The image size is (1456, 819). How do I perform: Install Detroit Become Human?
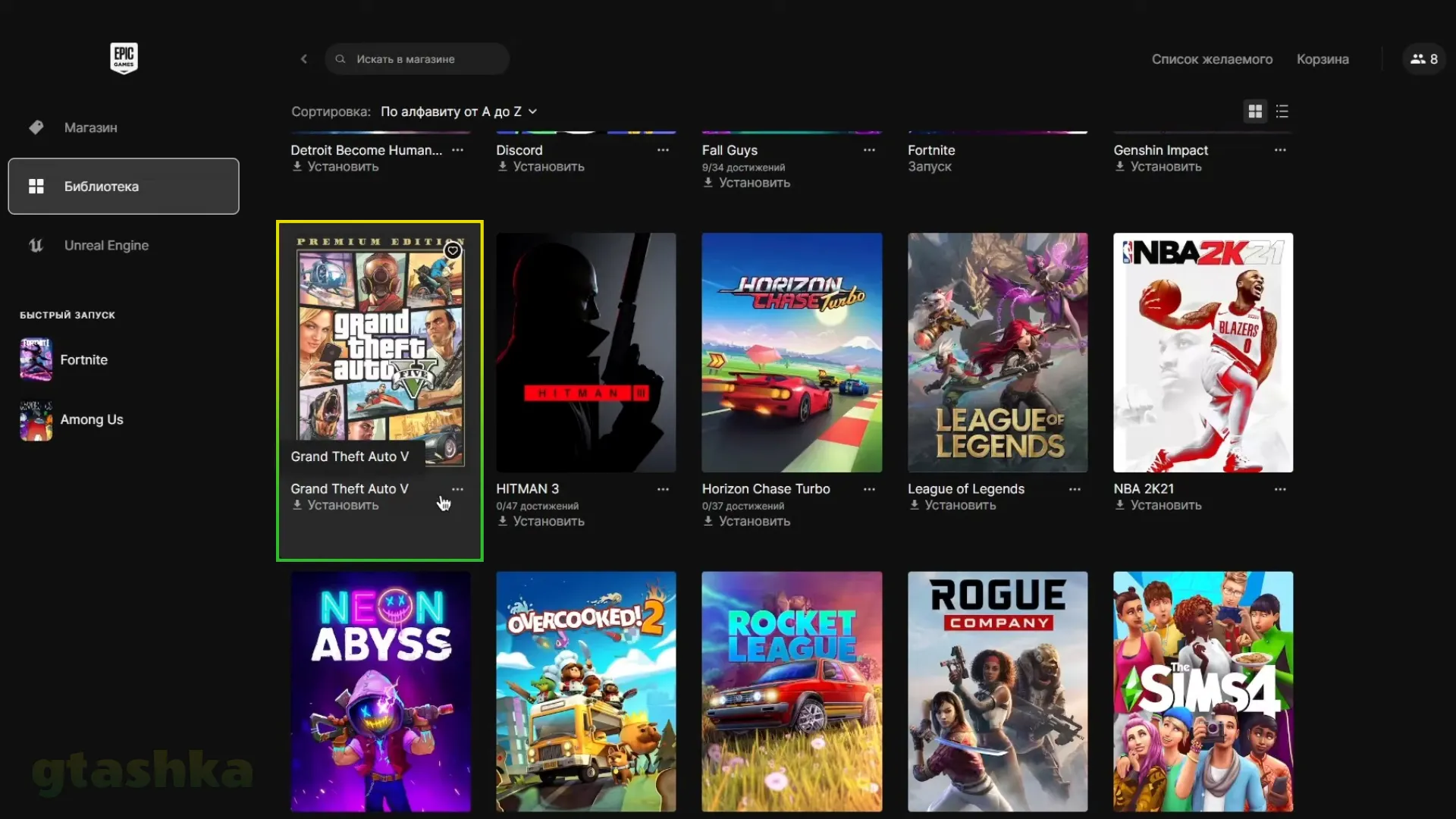(x=336, y=166)
